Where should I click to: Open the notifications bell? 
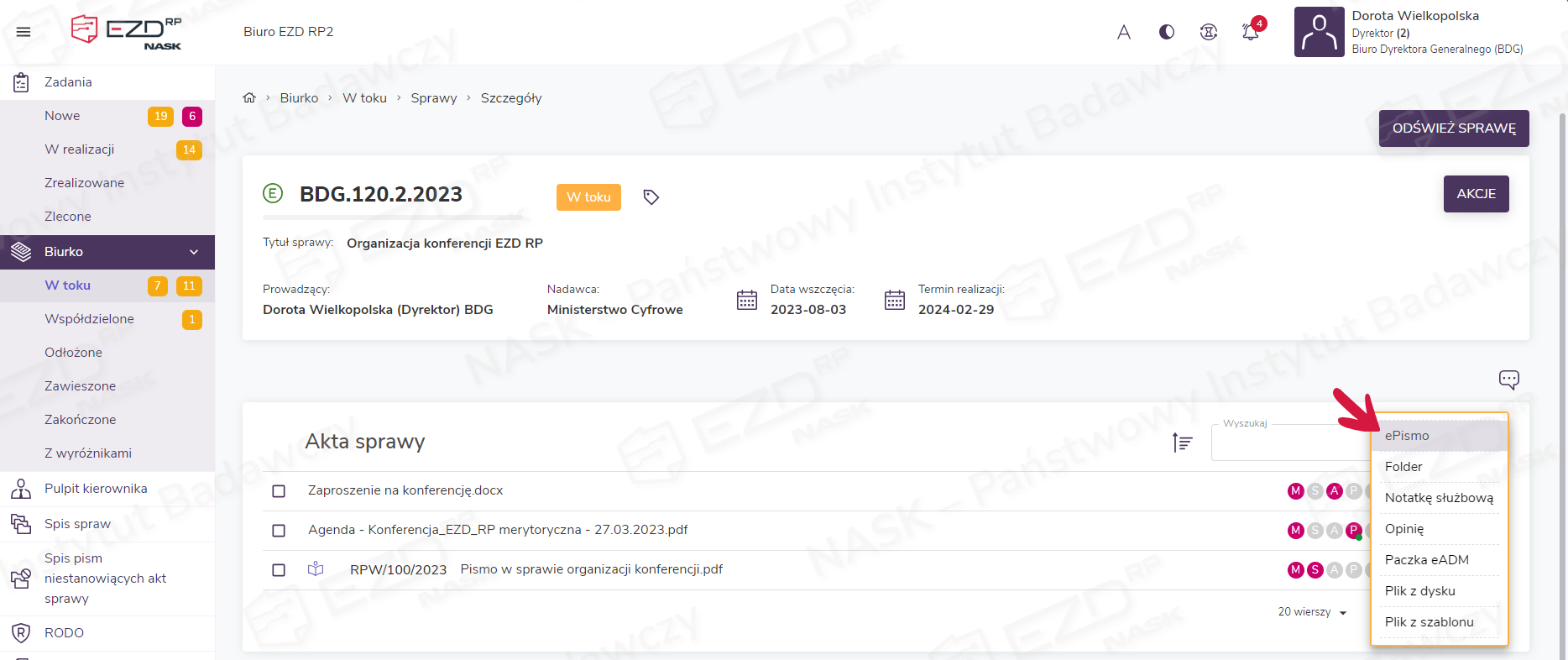point(1250,32)
